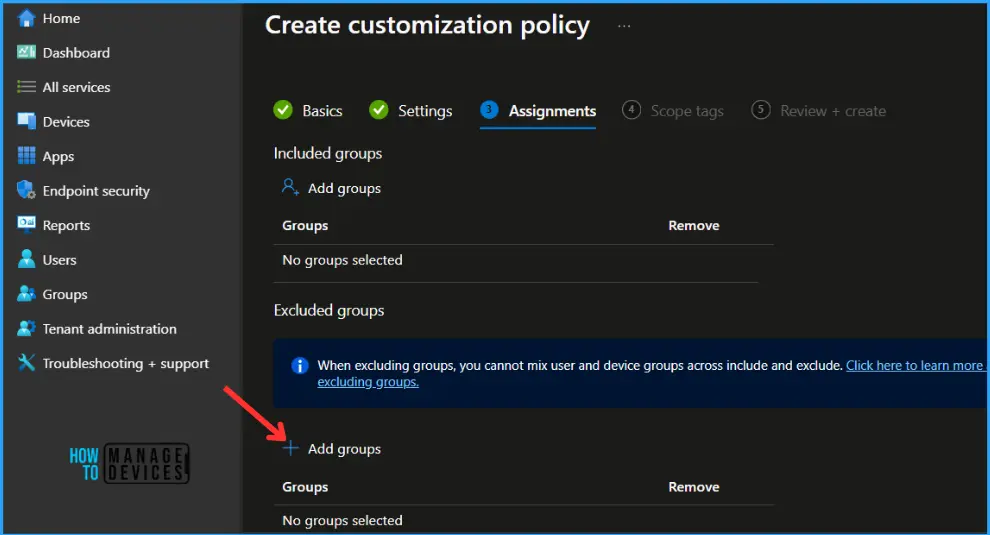Navigate to Devices
Screen dimensions: 990x535
(x=66, y=122)
